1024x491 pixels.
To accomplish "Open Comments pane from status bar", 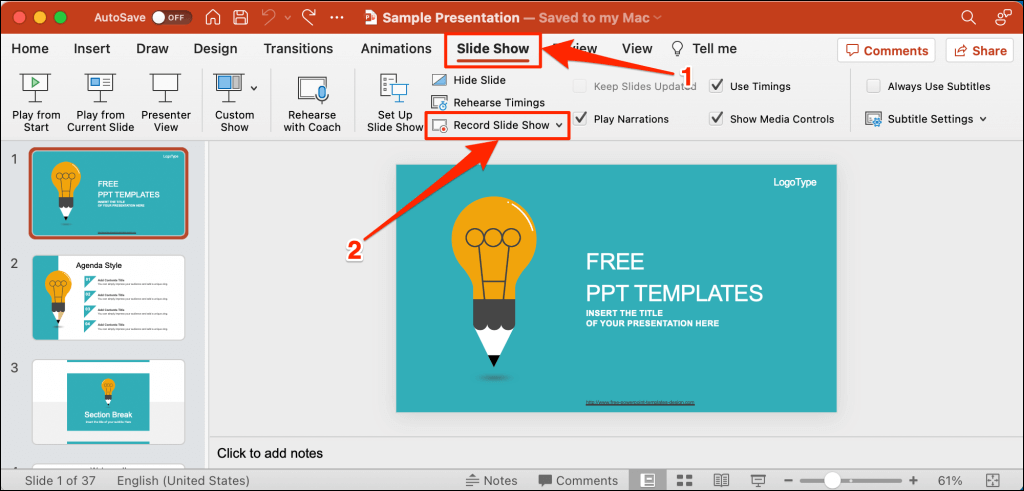I will tap(578, 481).
